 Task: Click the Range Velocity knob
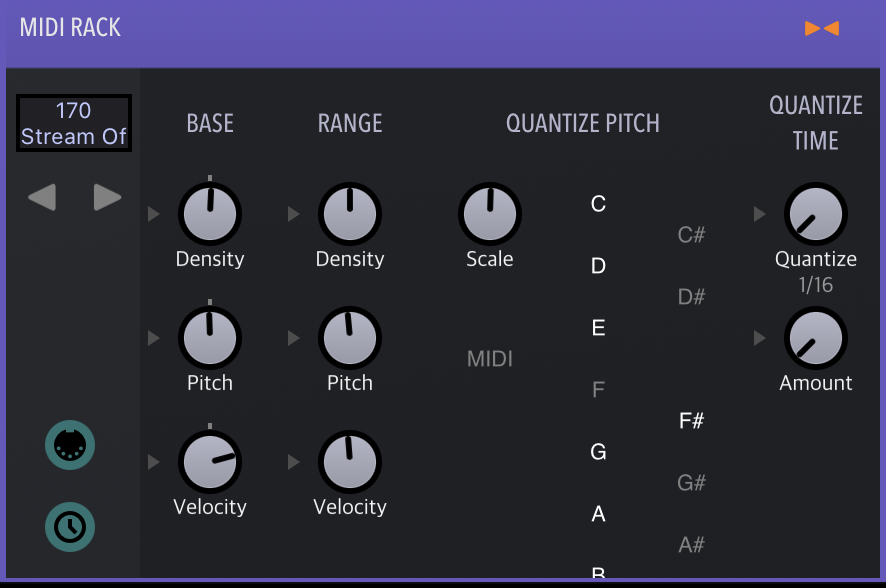[x=350, y=462]
